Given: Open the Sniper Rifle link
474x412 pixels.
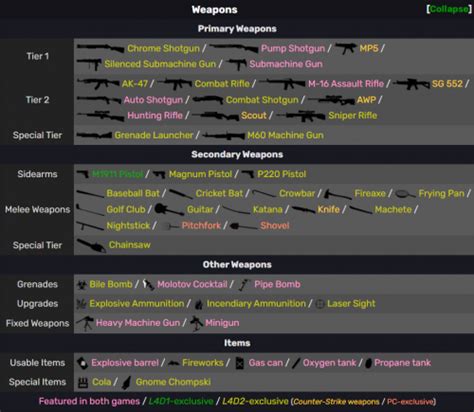Looking at the screenshot, I should (x=353, y=116).
